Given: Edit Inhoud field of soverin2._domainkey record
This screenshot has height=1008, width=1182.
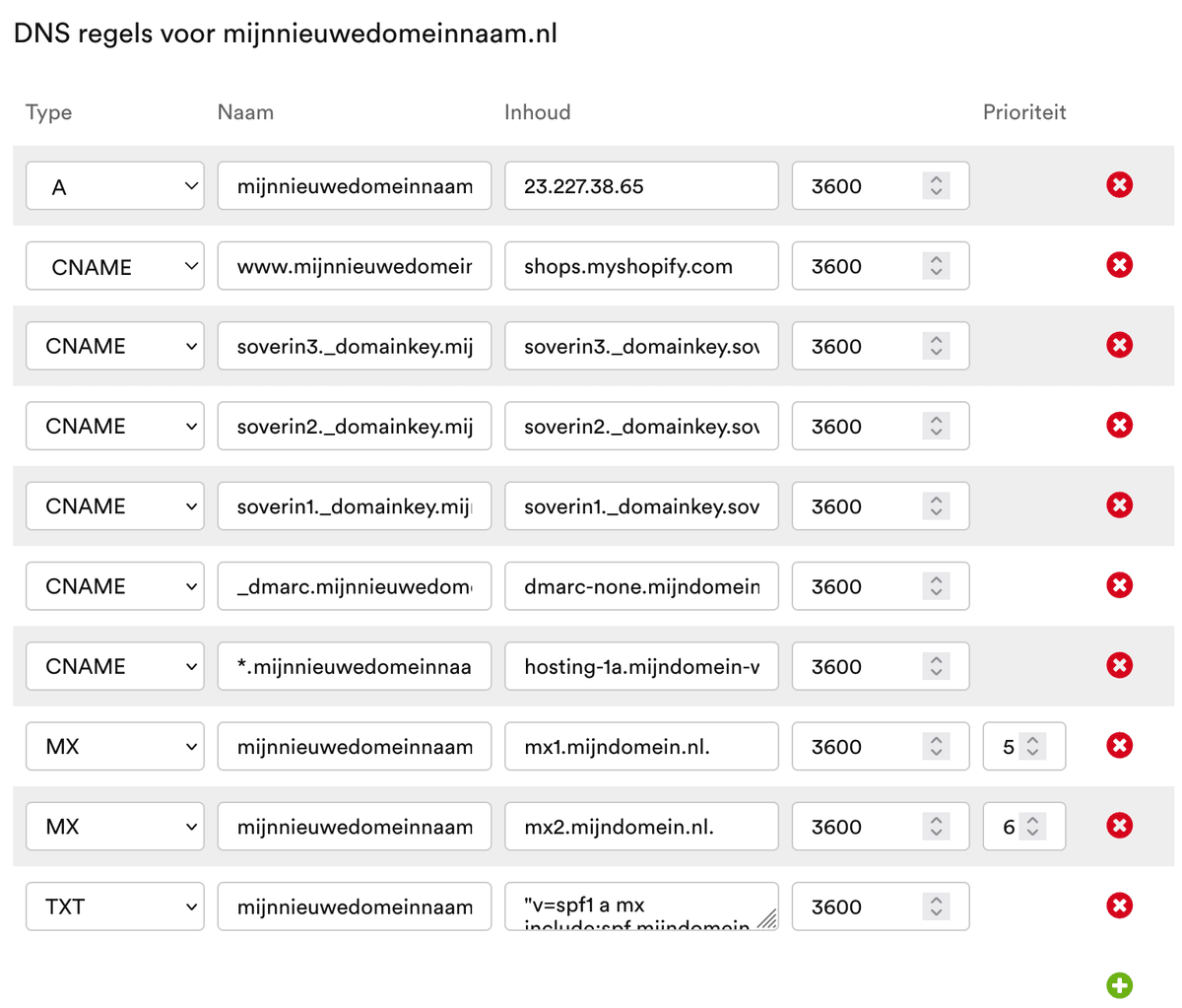Looking at the screenshot, I should (x=641, y=426).
